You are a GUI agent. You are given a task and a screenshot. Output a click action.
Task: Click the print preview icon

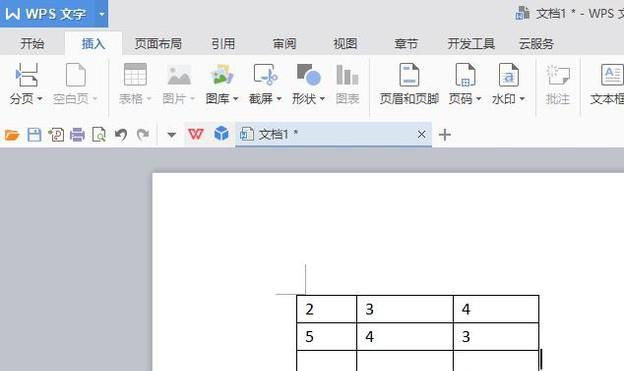click(x=99, y=135)
